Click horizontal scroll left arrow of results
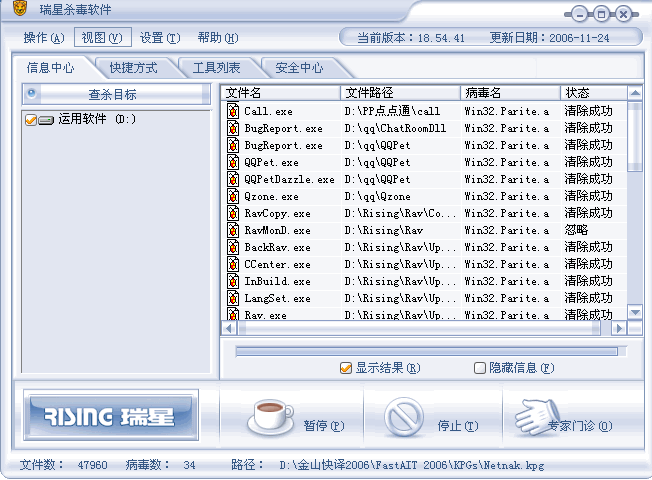This screenshot has width=652, height=480. coord(229,329)
